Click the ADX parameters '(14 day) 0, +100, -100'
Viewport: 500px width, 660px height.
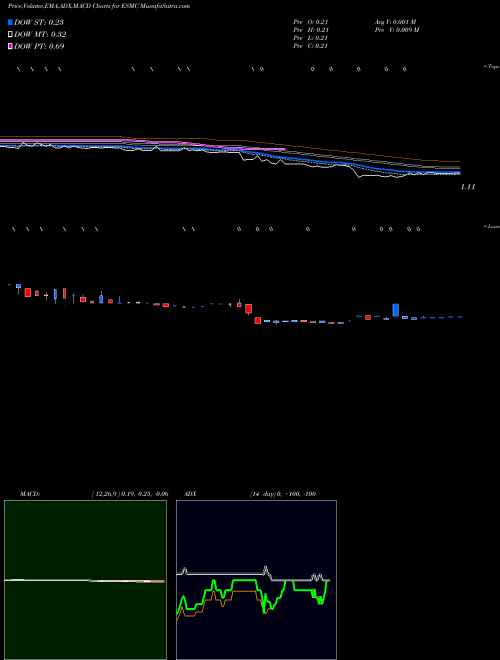283,494
